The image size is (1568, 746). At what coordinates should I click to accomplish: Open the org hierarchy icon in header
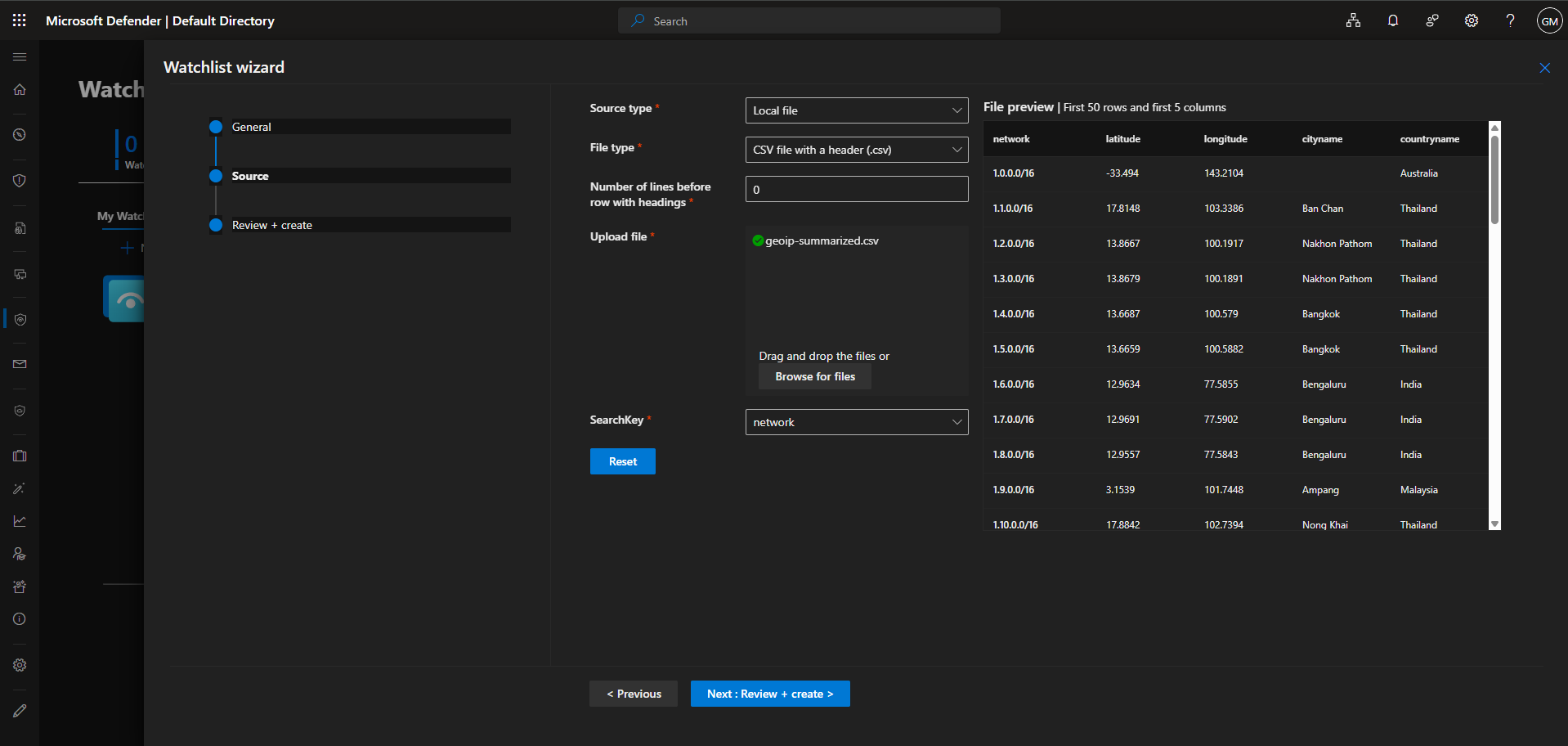pos(1354,20)
